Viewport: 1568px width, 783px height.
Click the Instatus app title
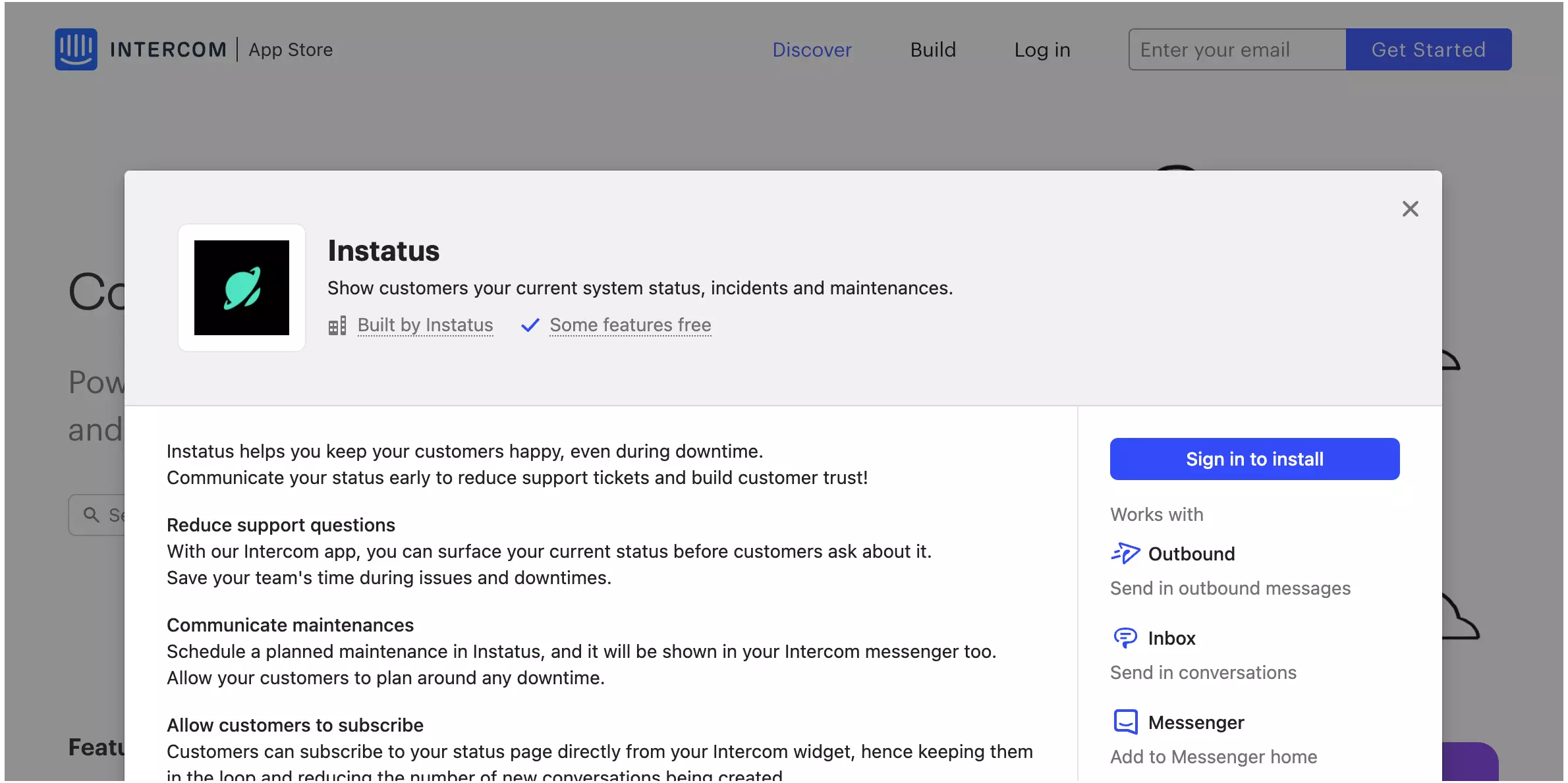pyautogui.click(x=383, y=251)
